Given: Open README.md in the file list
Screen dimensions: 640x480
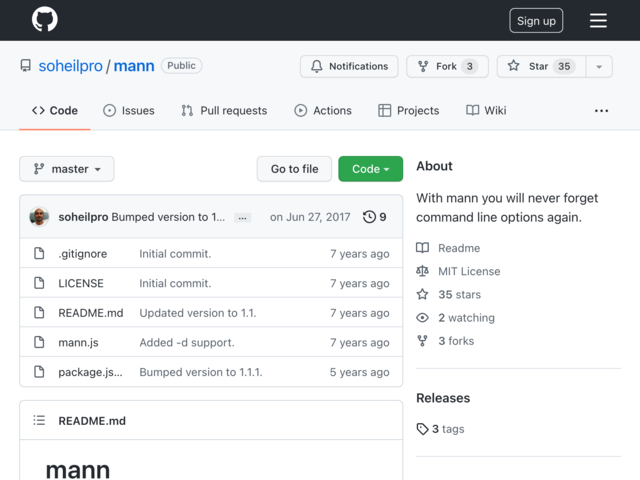Looking at the screenshot, I should 91,313.
